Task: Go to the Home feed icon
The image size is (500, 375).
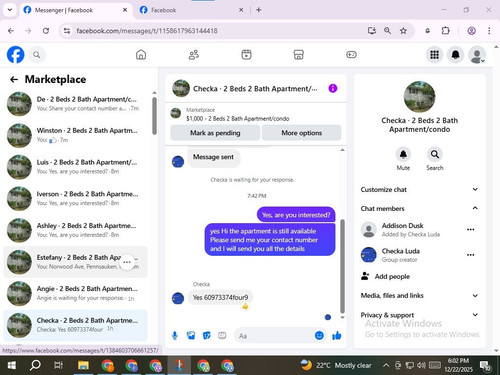Action: (x=141, y=55)
